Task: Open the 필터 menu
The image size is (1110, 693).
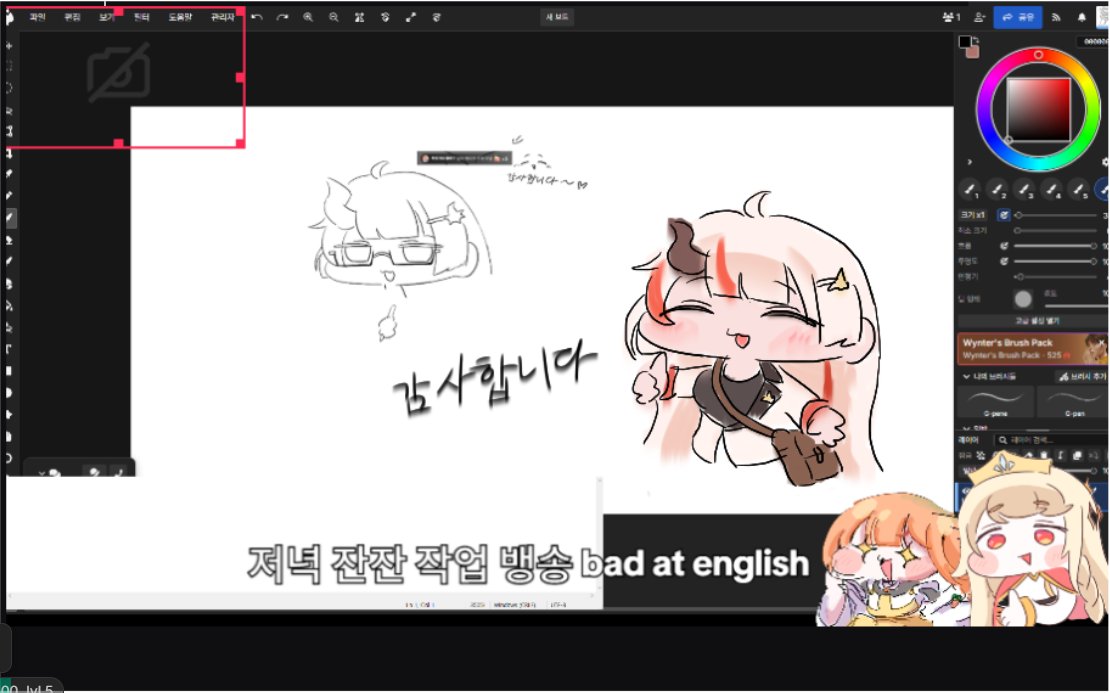Action: coord(142,17)
